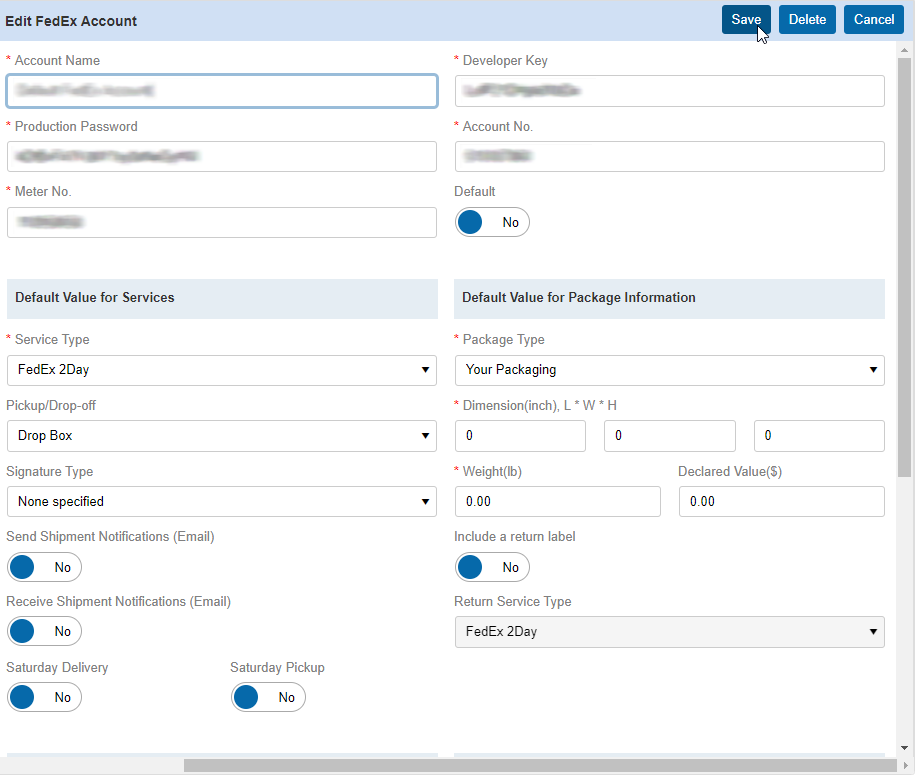Cancel editing the FedEx account
Image resolution: width=915 pixels, height=775 pixels.
click(873, 20)
